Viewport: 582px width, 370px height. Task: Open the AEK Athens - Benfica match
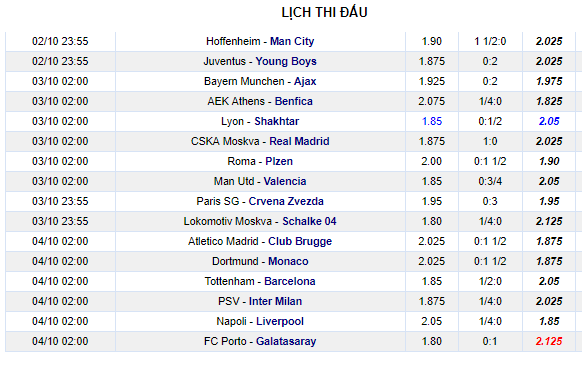[x=260, y=101]
